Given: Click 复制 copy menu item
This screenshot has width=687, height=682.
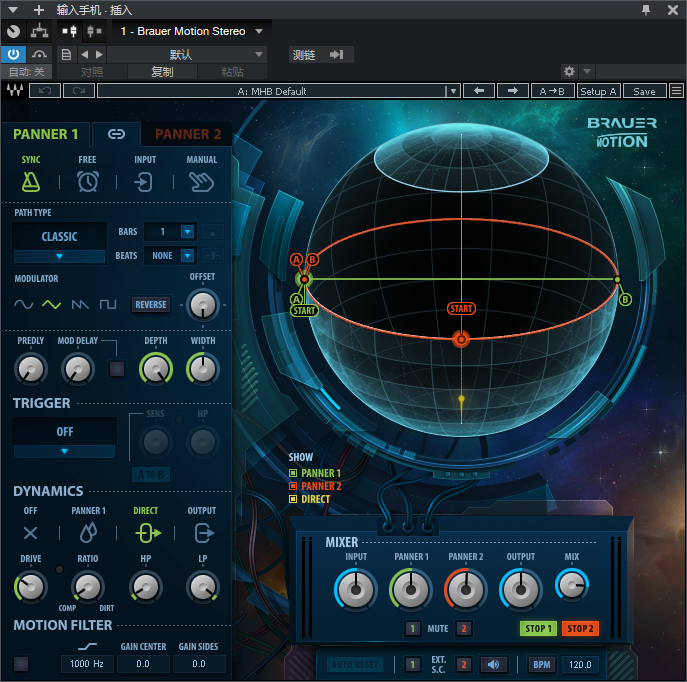Looking at the screenshot, I should (162, 71).
